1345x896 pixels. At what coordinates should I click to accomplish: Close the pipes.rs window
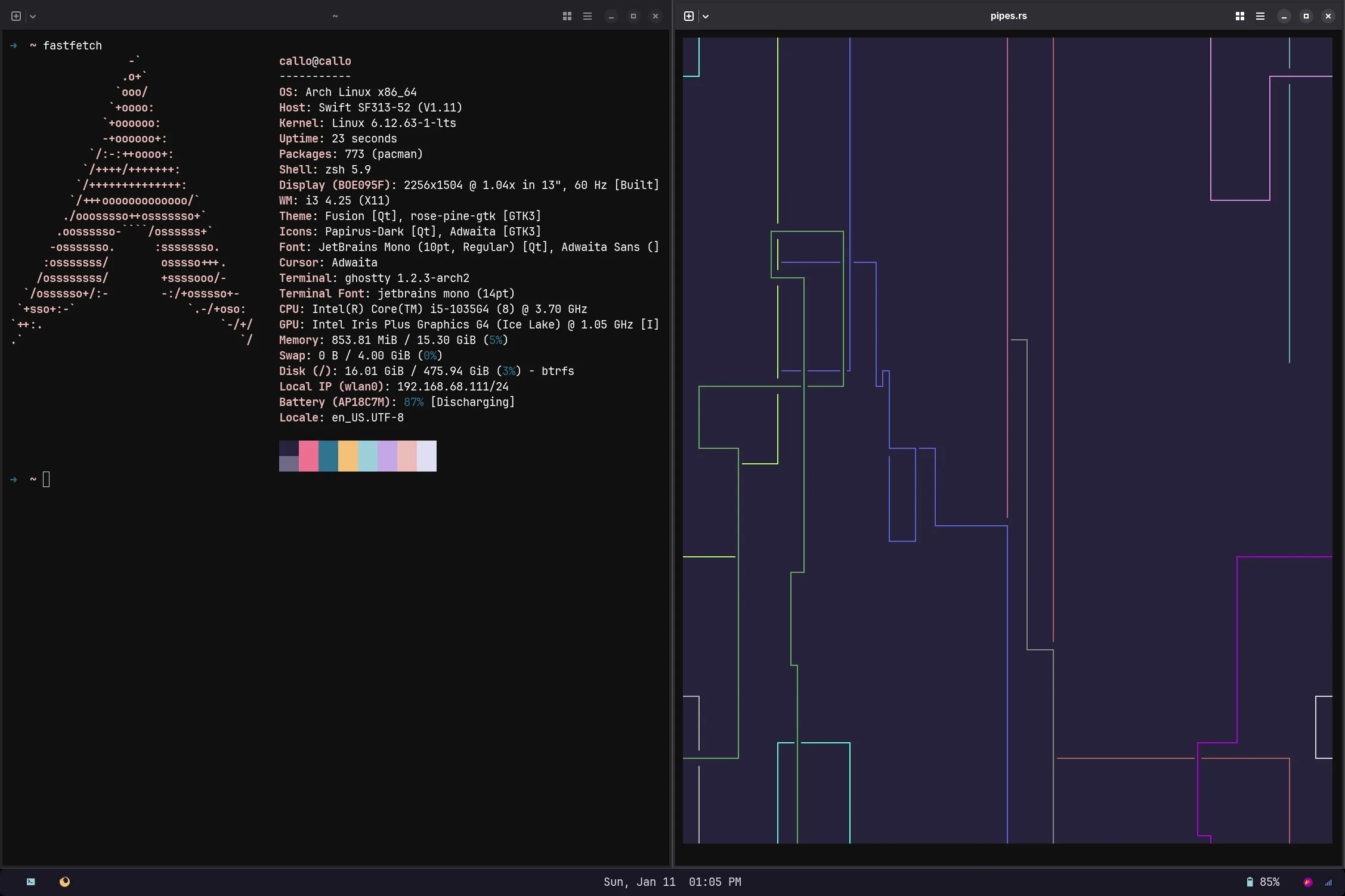1328,16
